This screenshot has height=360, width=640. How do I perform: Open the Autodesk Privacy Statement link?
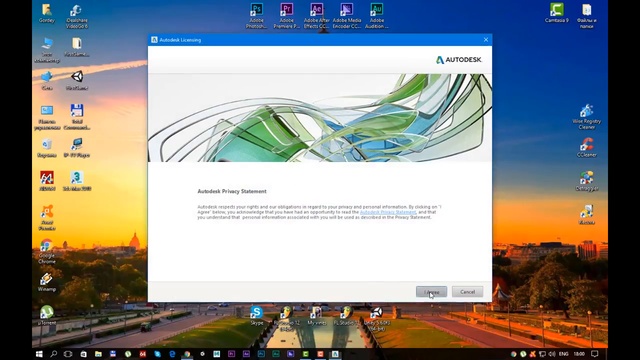click(x=388, y=212)
